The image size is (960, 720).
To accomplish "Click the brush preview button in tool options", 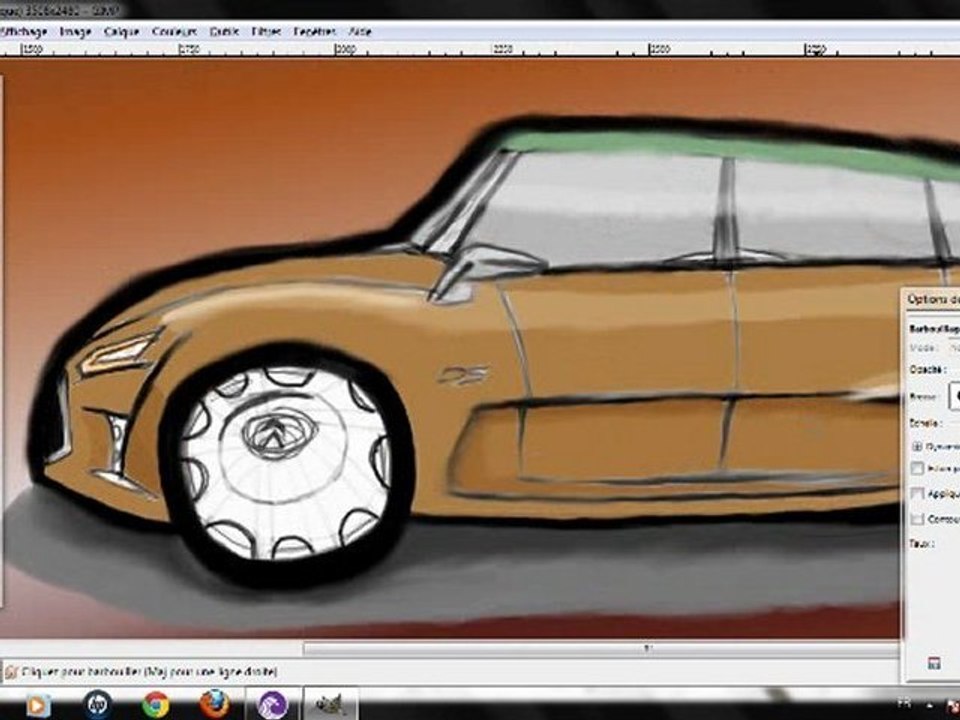I will pyautogui.click(x=954, y=396).
